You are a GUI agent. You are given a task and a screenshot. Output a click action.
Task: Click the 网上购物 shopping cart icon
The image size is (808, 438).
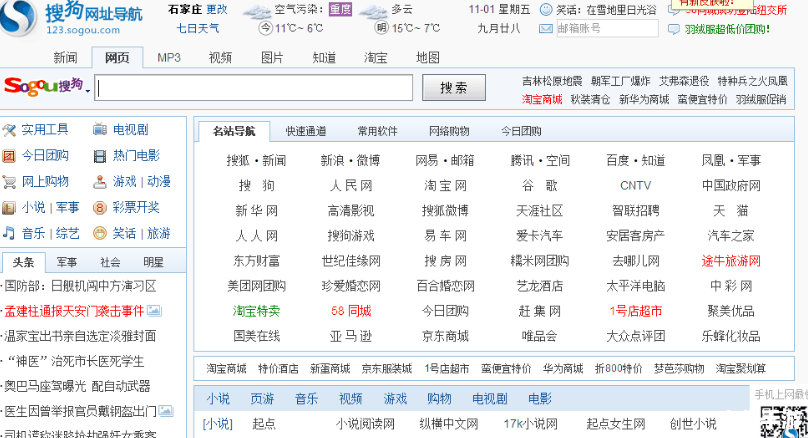point(9,182)
